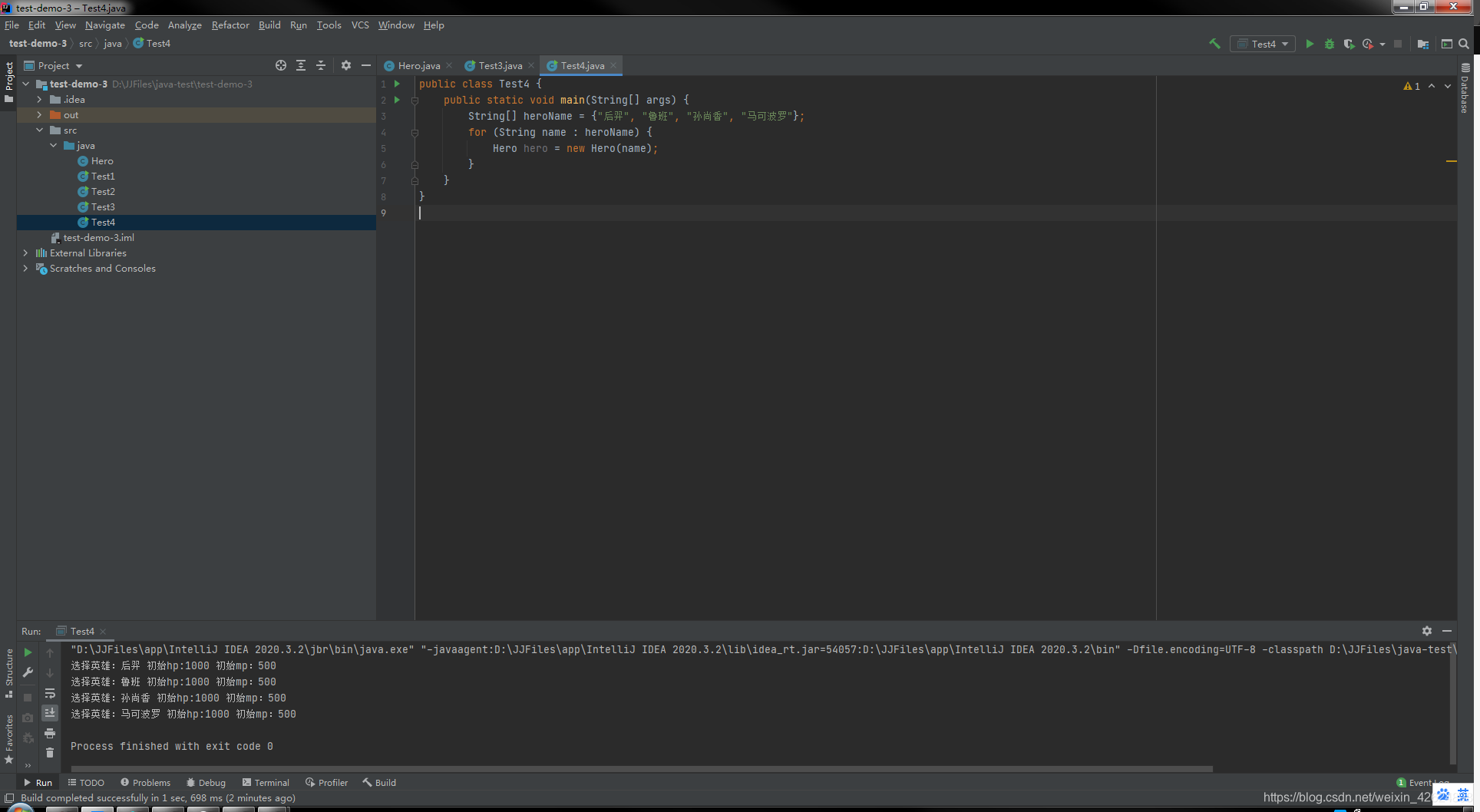Rerun Test4 in Run panel
1480x812 pixels.
28,652
